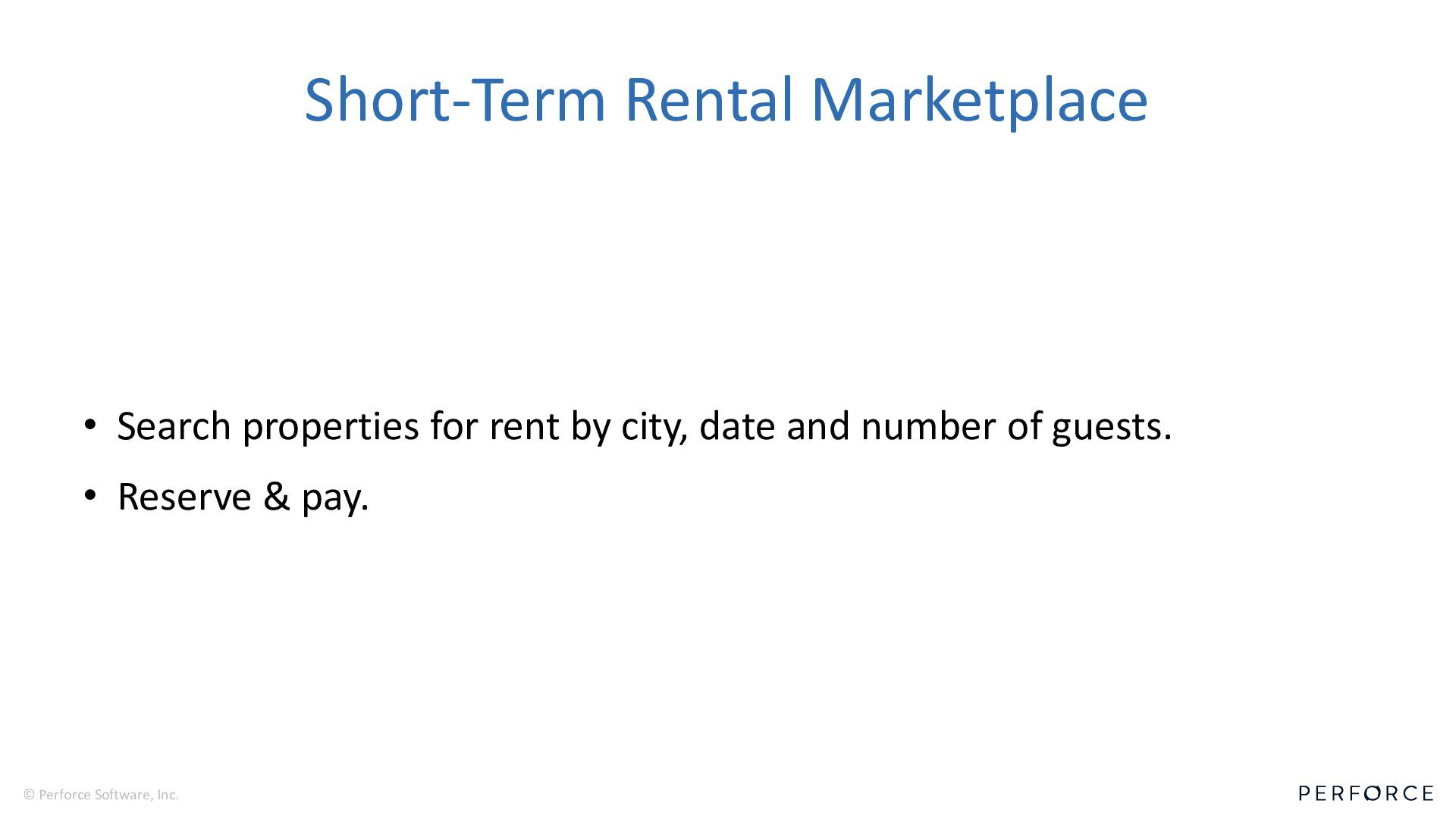1456x819 pixels.
Task: Click the ampersand in 'Reserve & pay'
Action: 276,497
